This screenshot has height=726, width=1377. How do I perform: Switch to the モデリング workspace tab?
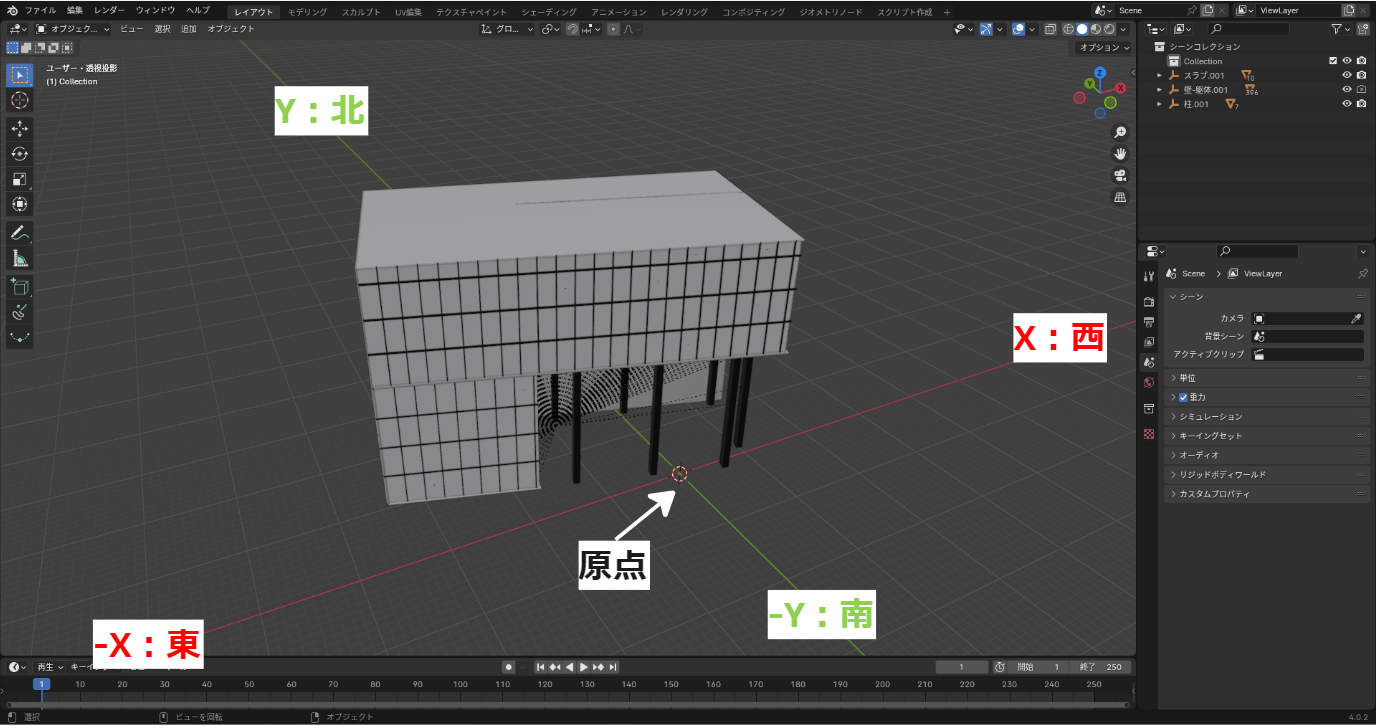click(306, 12)
